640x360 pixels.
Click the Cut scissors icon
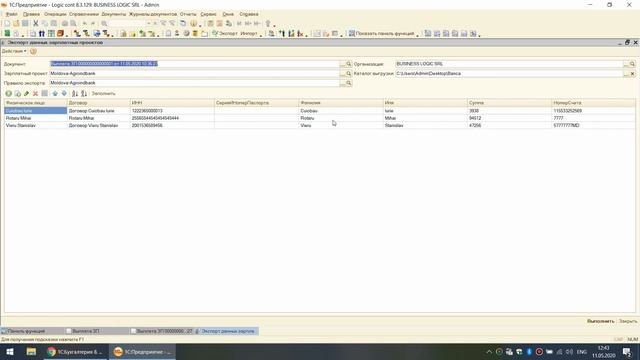(36, 23)
